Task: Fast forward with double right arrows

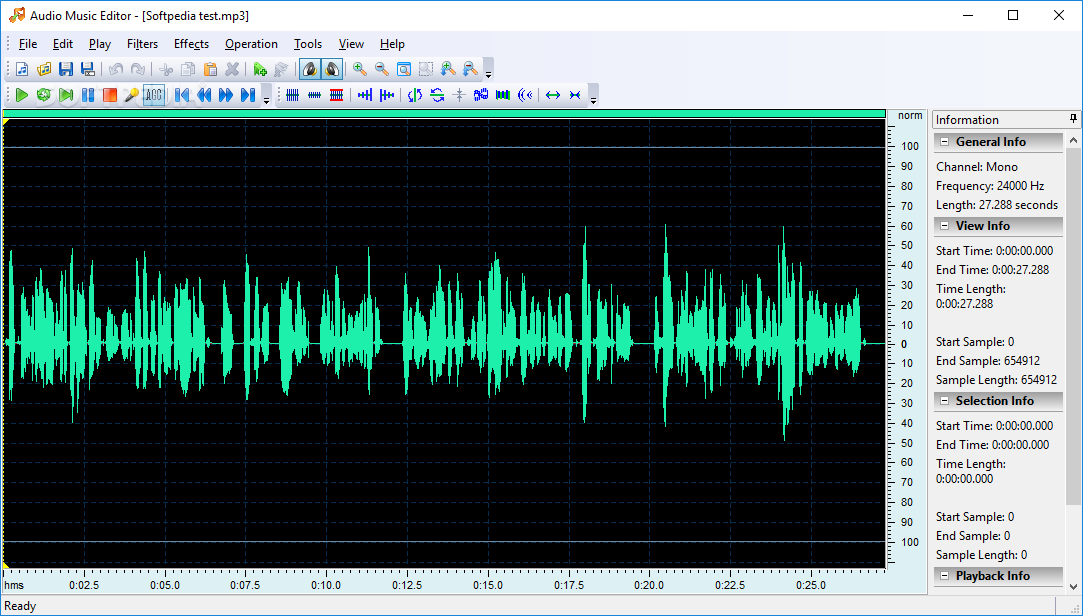Action: click(226, 95)
